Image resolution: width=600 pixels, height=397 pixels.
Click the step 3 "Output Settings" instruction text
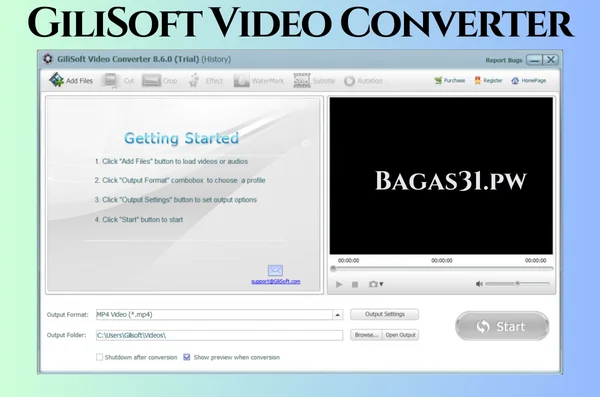click(176, 200)
